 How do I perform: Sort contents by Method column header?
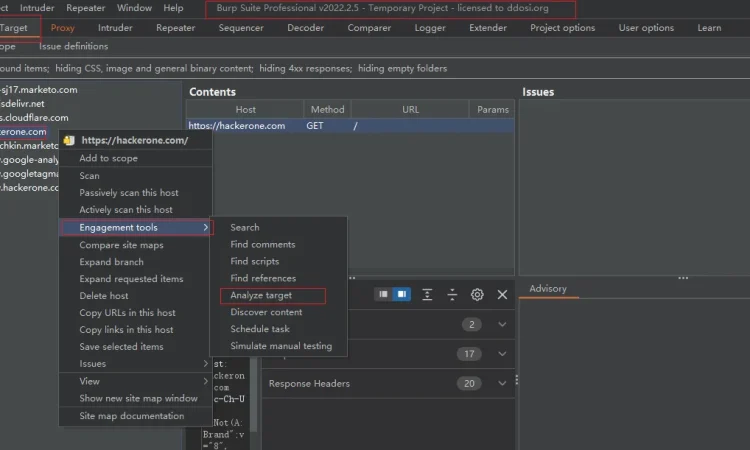pyautogui.click(x=327, y=110)
